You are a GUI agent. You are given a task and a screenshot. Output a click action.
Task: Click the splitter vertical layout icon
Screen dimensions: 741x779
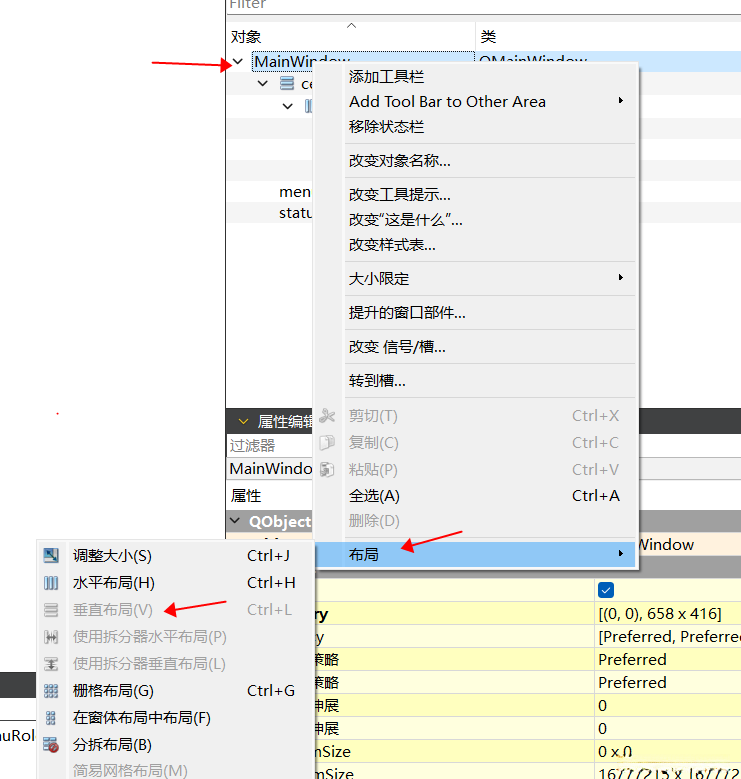pos(51,664)
